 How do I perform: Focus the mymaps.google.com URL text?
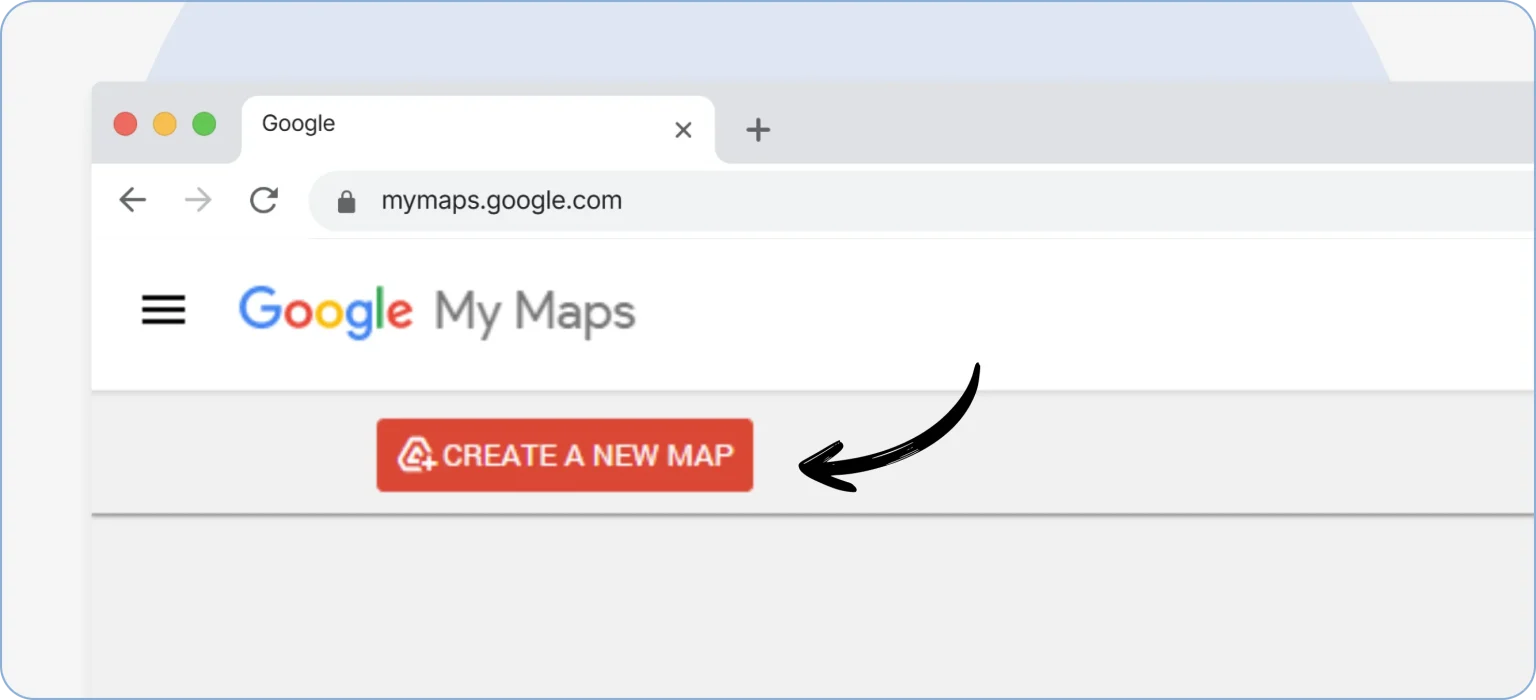click(501, 201)
